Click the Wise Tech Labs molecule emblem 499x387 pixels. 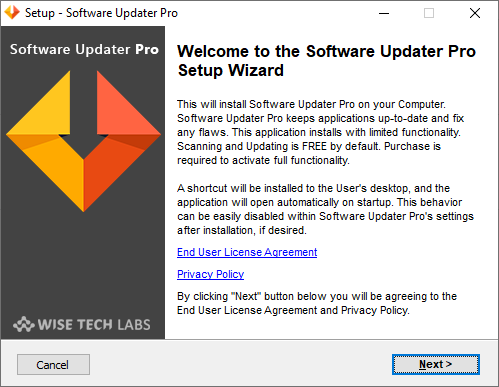pos(23,324)
